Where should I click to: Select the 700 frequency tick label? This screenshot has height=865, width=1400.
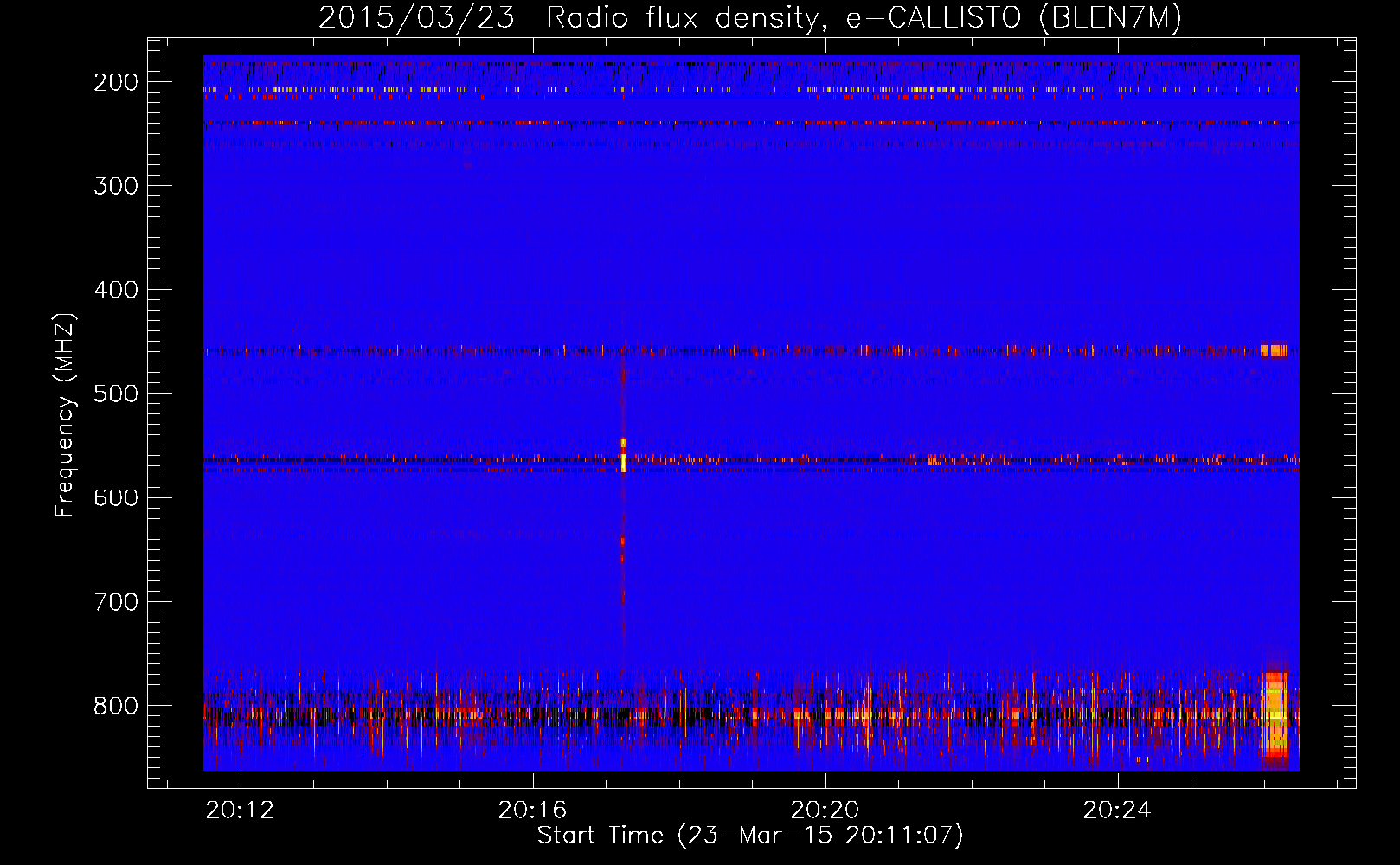click(116, 602)
